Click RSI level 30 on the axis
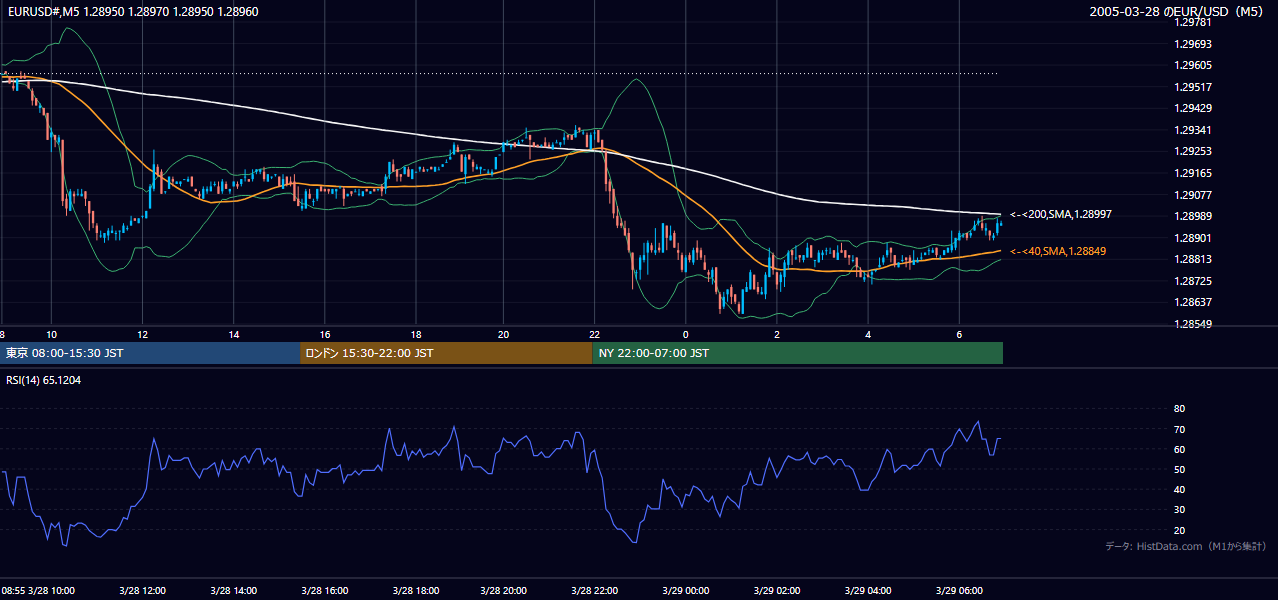Viewport: 1278px width, 600px height. (1179, 510)
